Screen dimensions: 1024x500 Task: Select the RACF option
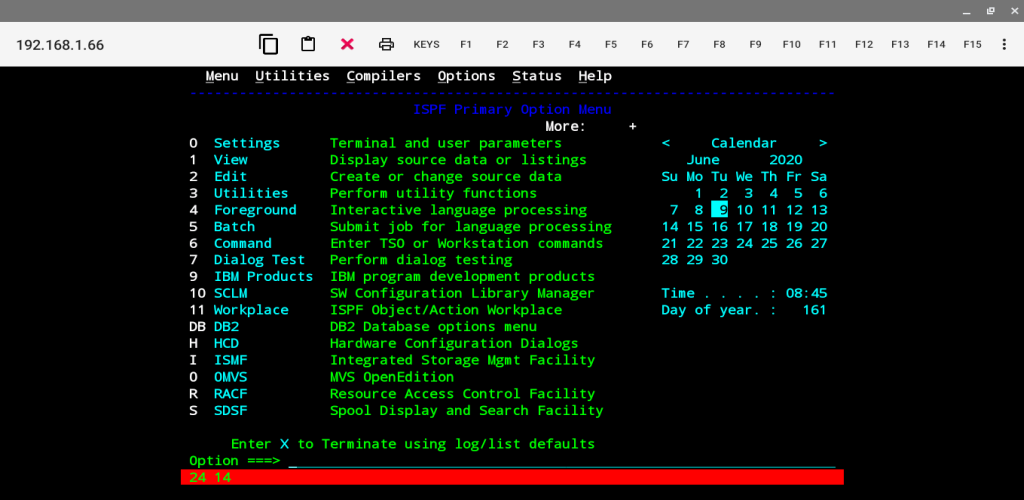click(231, 394)
